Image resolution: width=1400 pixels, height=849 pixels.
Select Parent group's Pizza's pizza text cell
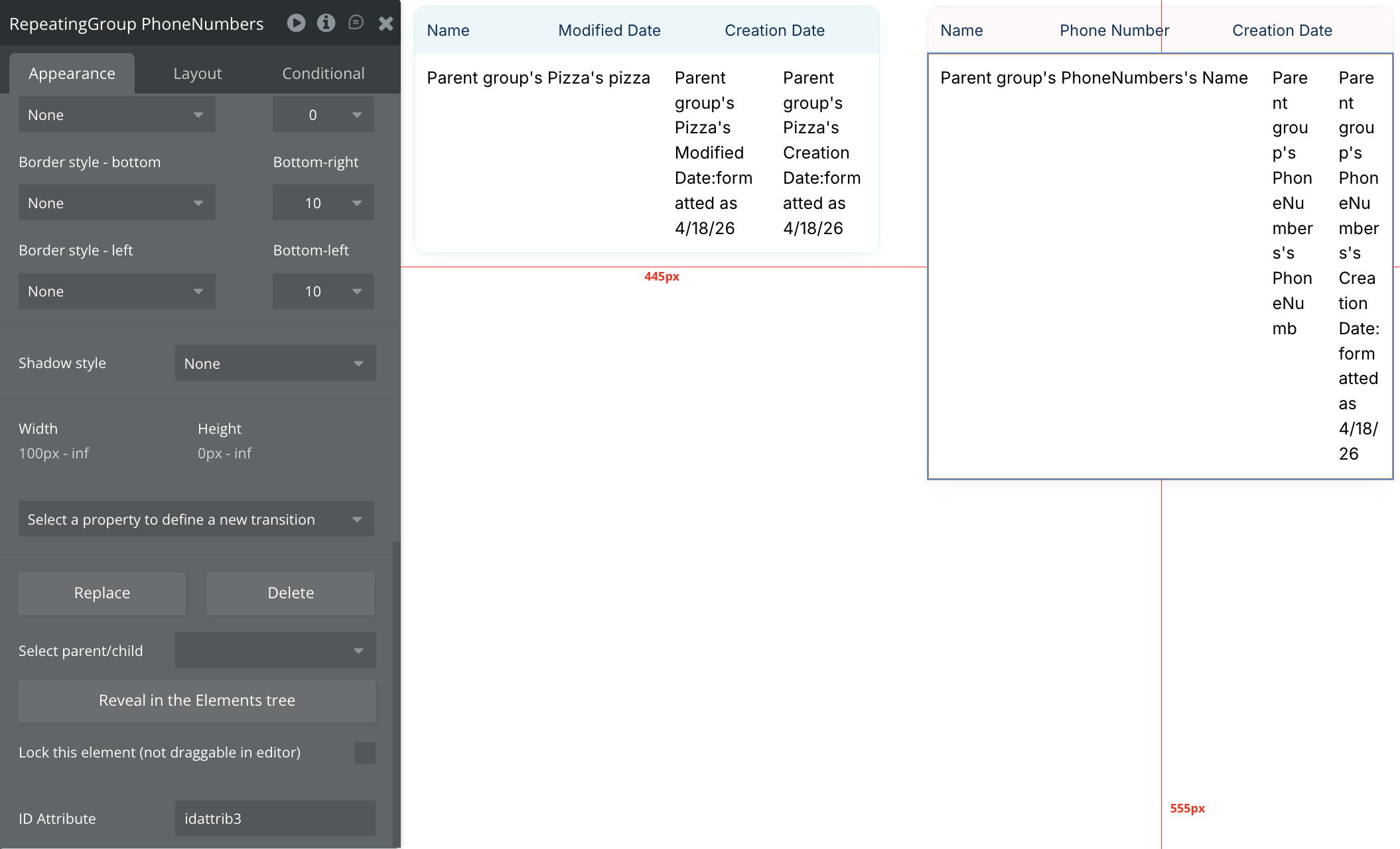pos(538,78)
